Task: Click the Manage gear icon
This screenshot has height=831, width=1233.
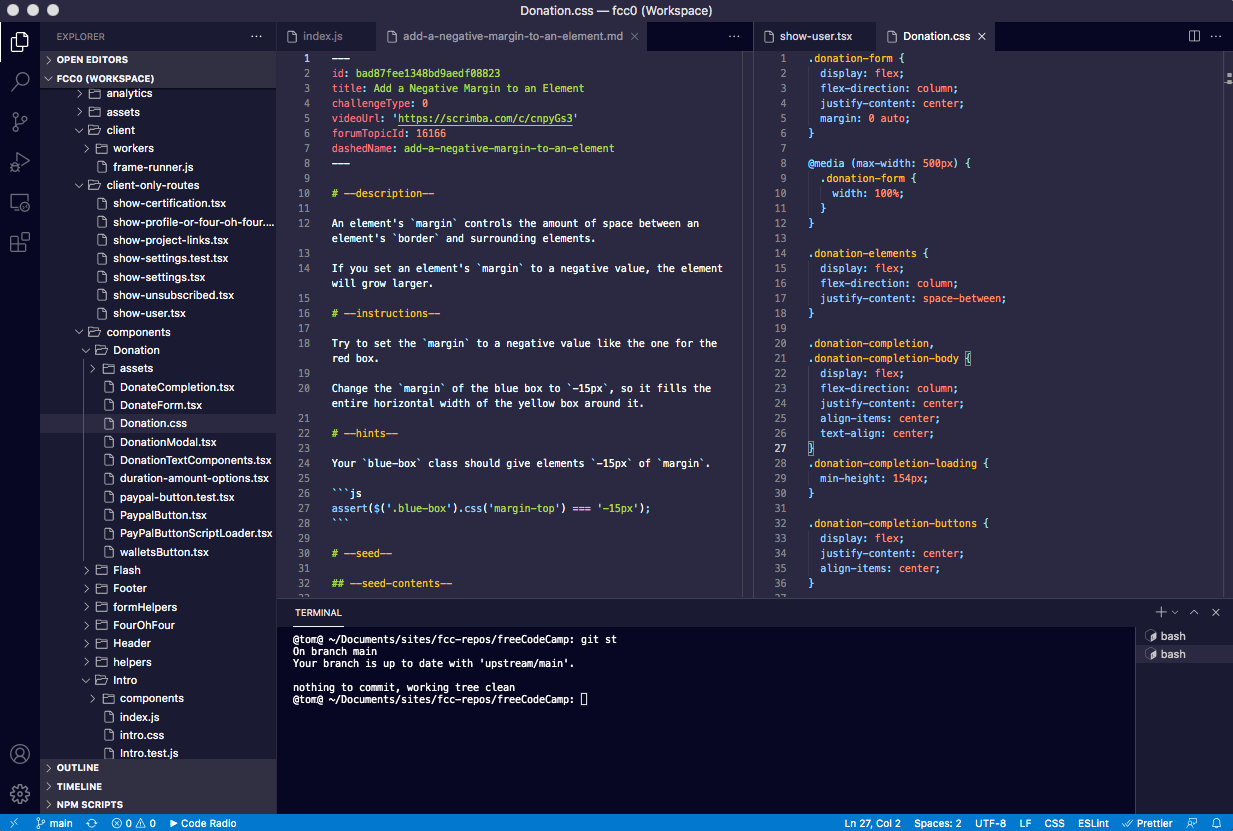Action: [20, 794]
